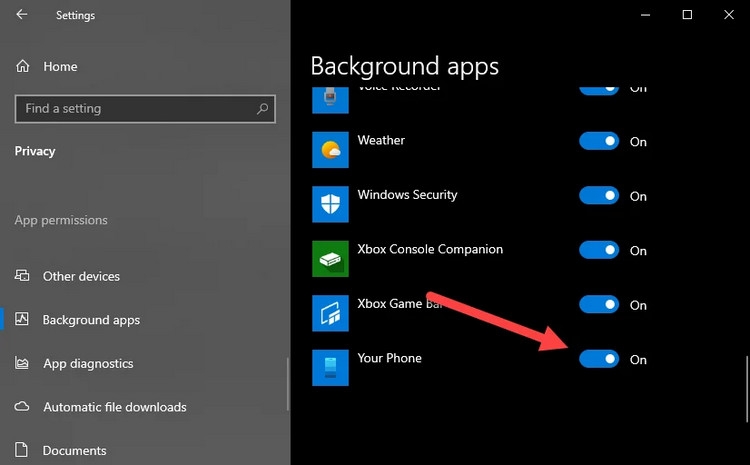Switch off Your Phone background toggle

click(x=599, y=359)
